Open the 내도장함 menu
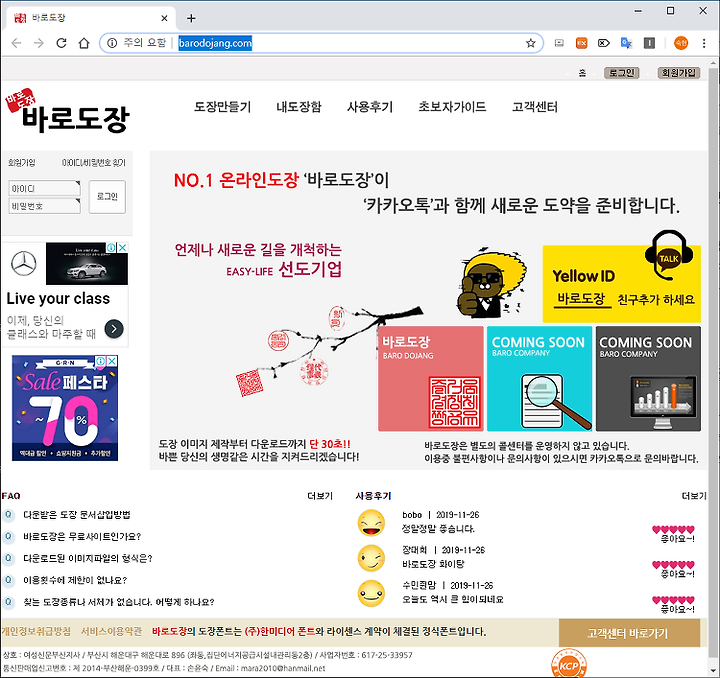 click(x=299, y=107)
